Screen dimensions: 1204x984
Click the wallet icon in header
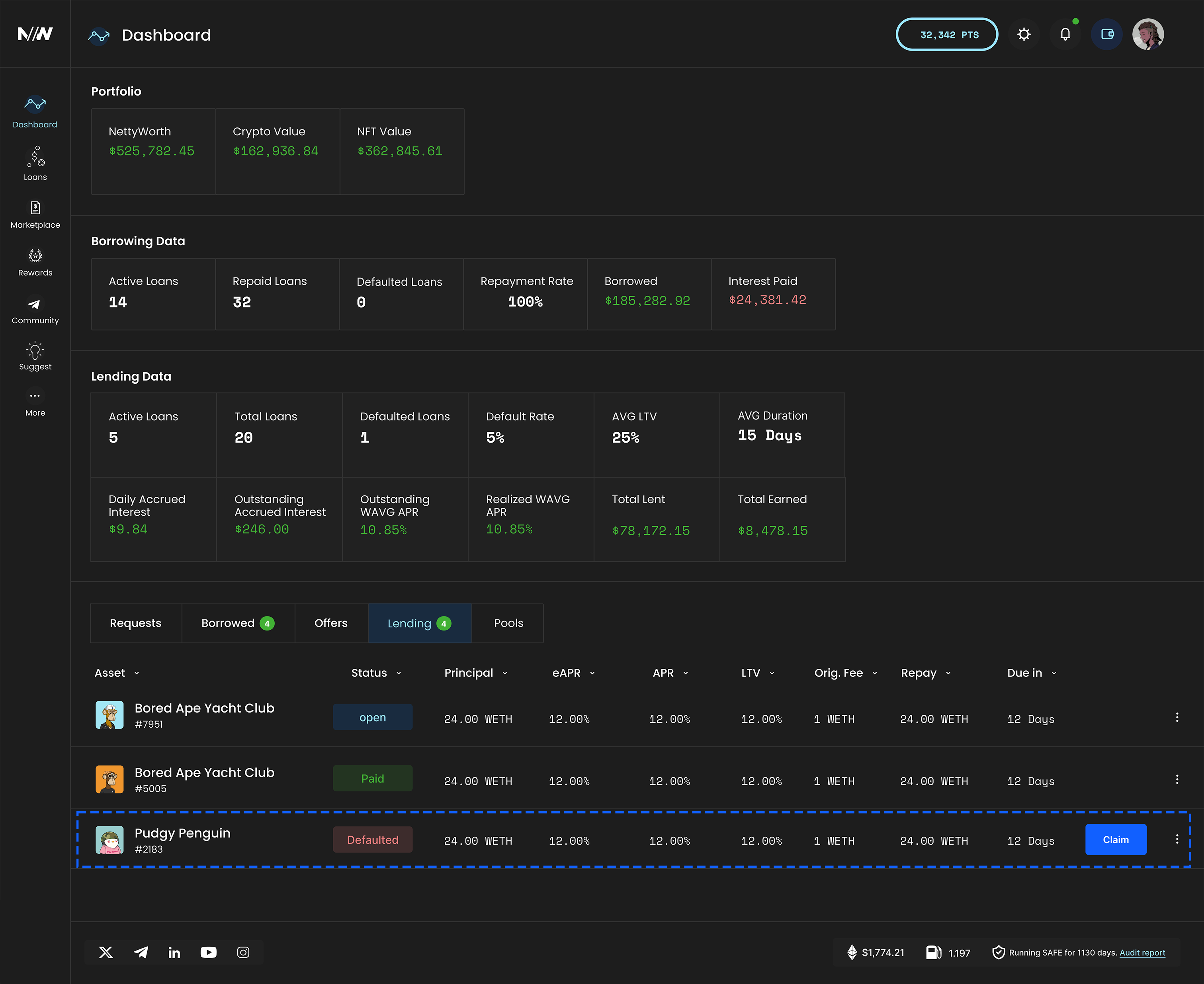(x=1106, y=35)
